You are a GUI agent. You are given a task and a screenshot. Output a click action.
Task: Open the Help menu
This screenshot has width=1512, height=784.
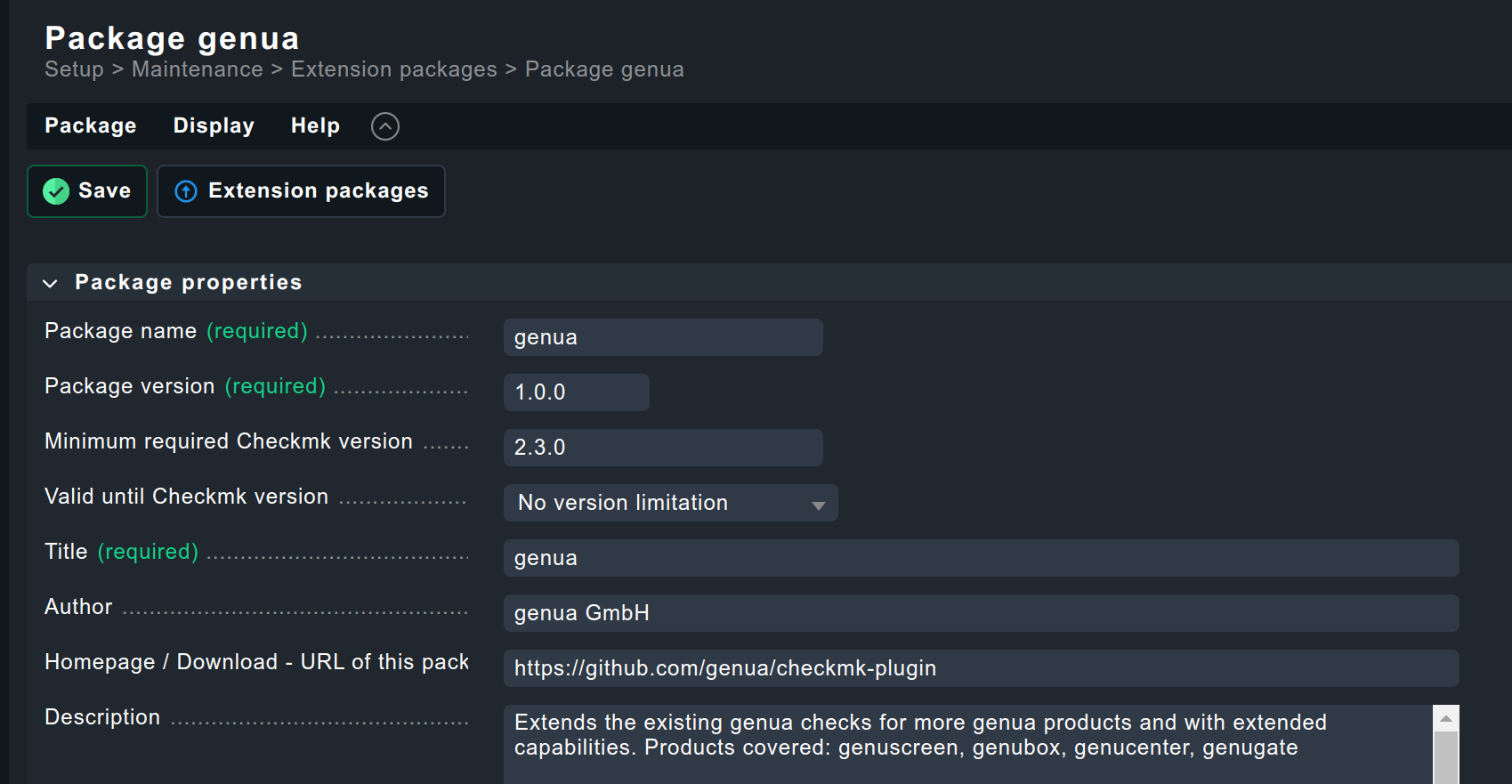(315, 126)
